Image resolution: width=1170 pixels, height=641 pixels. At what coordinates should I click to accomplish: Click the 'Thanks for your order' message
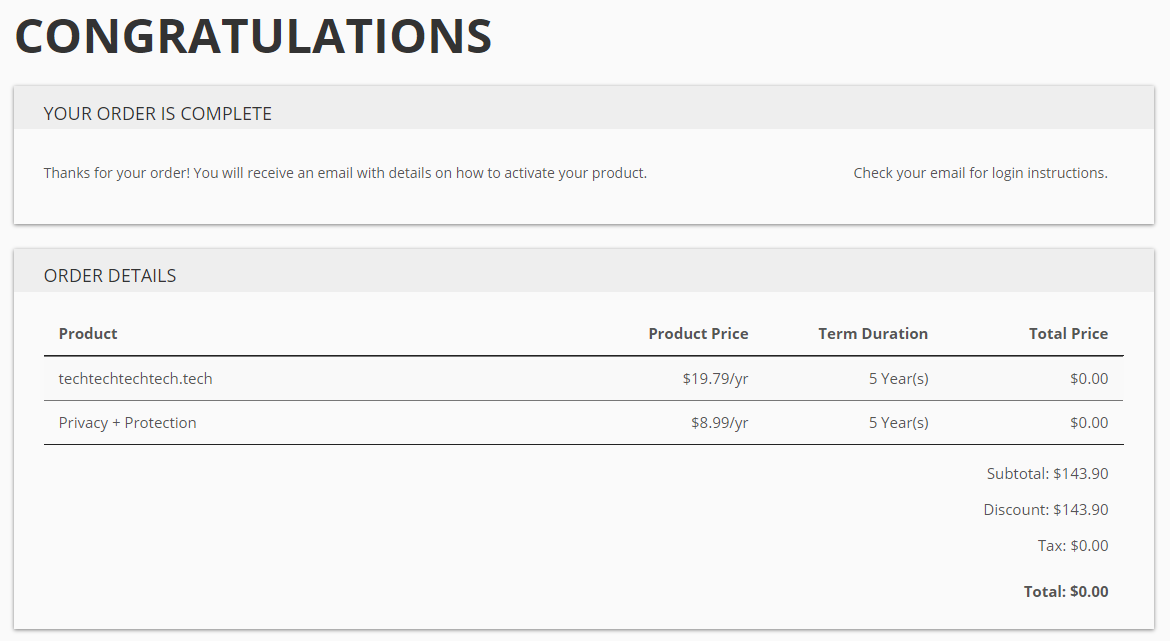(345, 173)
